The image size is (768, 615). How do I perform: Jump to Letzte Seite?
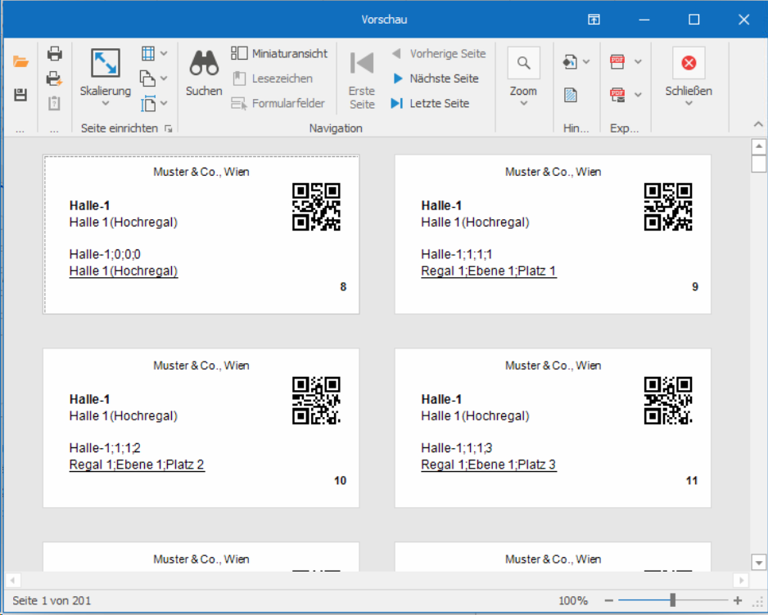(430, 103)
